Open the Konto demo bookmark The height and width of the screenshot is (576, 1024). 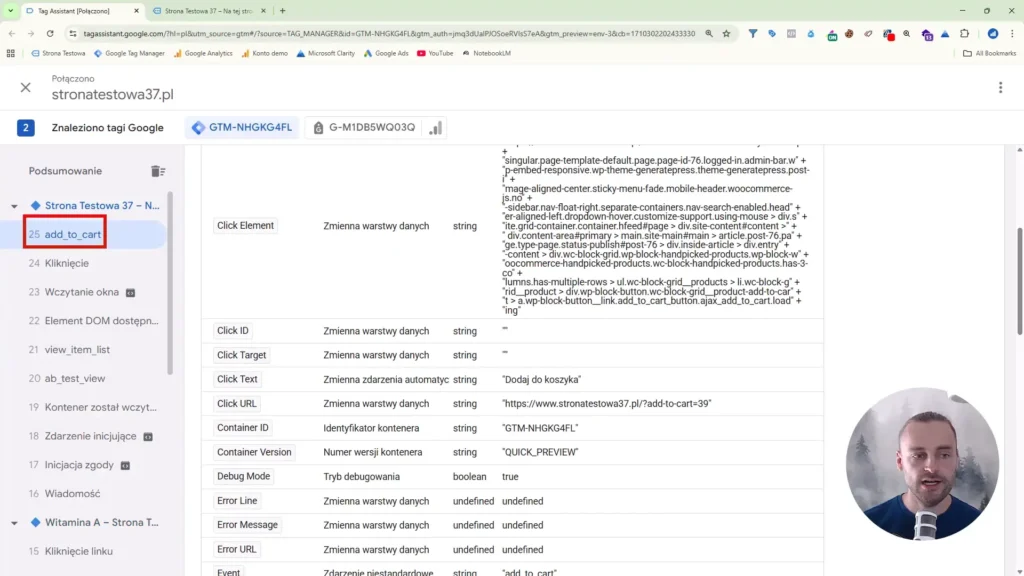264,54
